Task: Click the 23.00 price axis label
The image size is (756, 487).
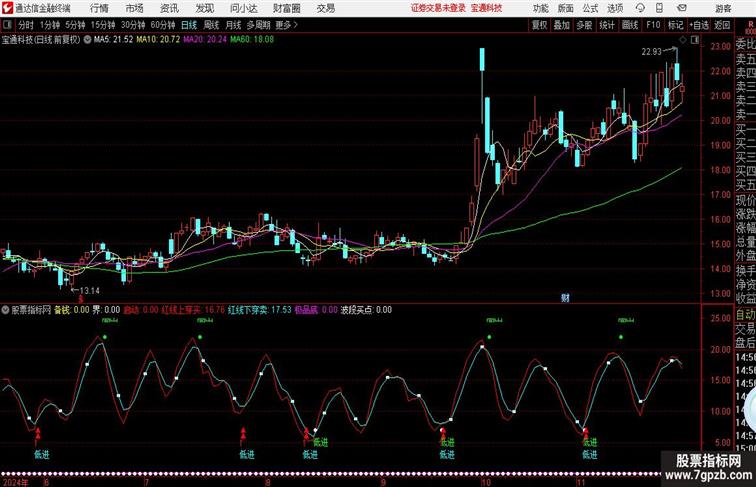Action: pyautogui.click(x=720, y=47)
